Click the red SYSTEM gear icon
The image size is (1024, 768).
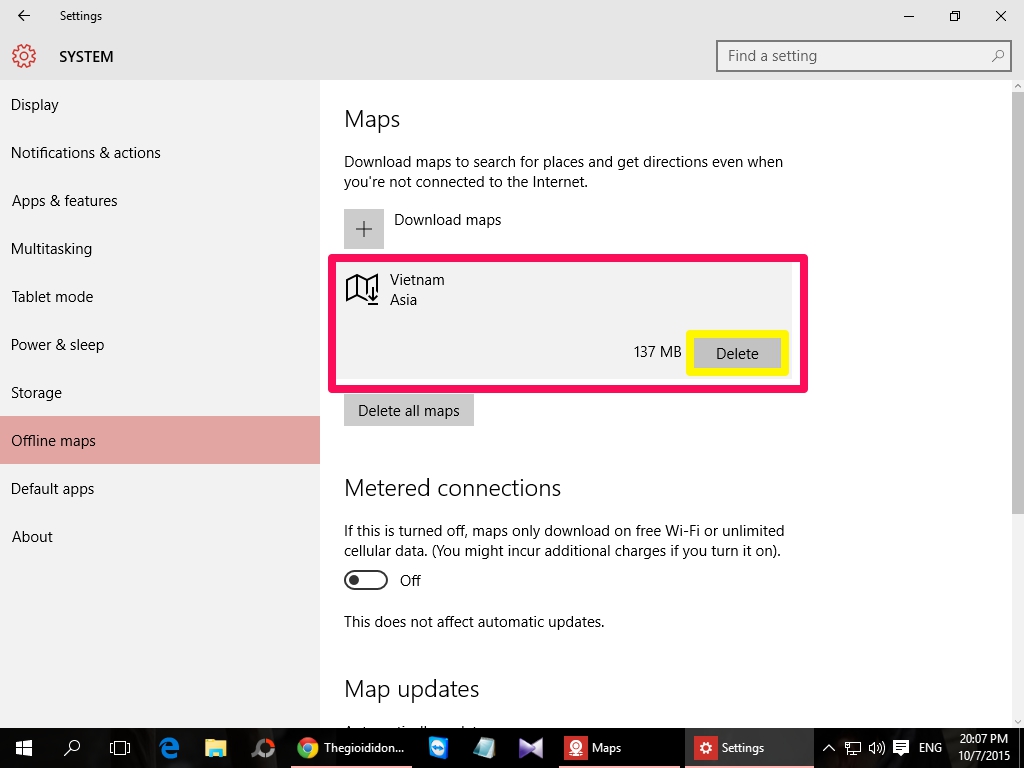click(24, 56)
